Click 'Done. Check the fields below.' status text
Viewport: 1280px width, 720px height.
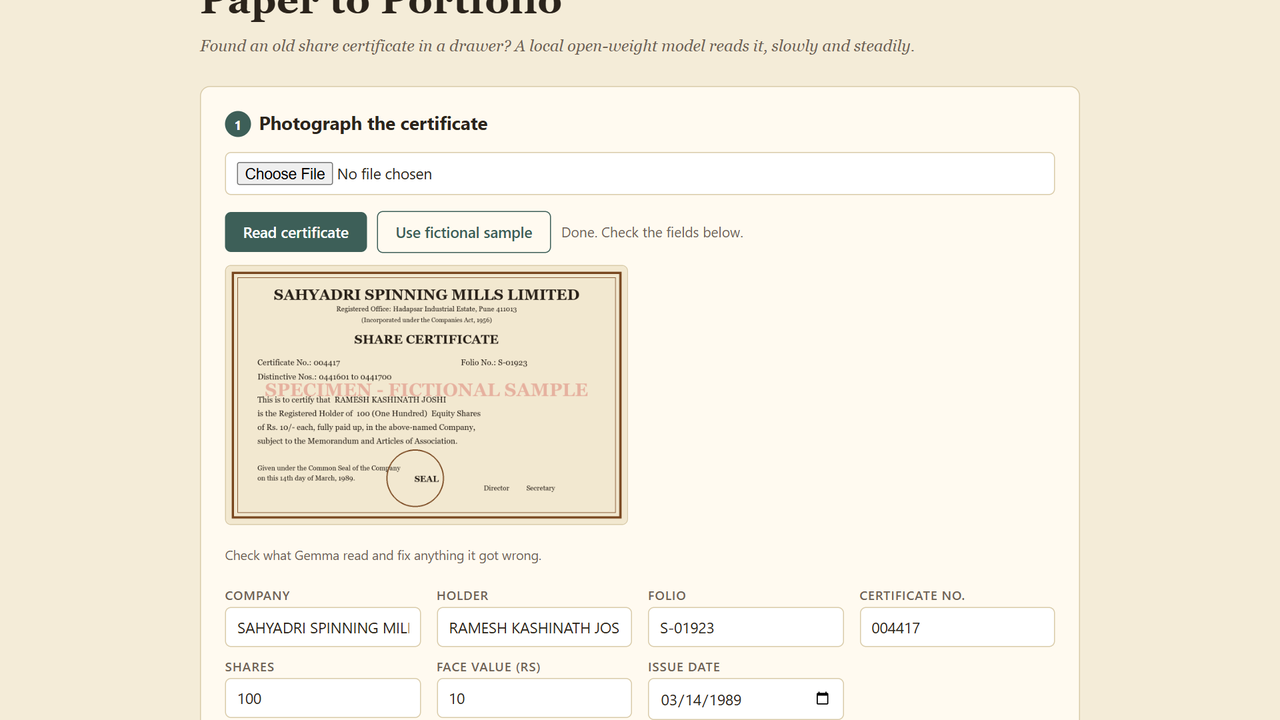[x=652, y=232]
